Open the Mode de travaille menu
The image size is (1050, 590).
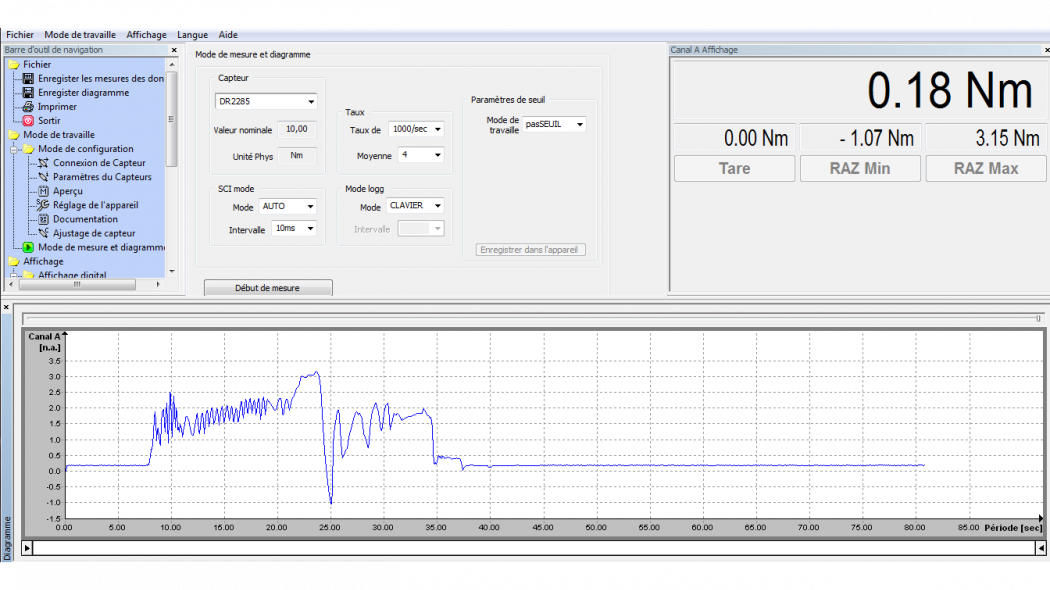click(x=80, y=35)
